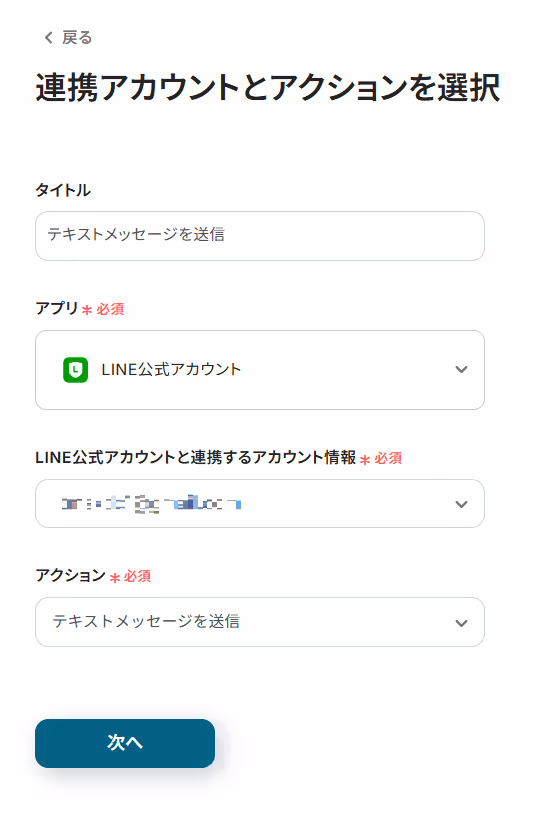
Task: Open the blurred connected account selector
Action: coord(260,504)
